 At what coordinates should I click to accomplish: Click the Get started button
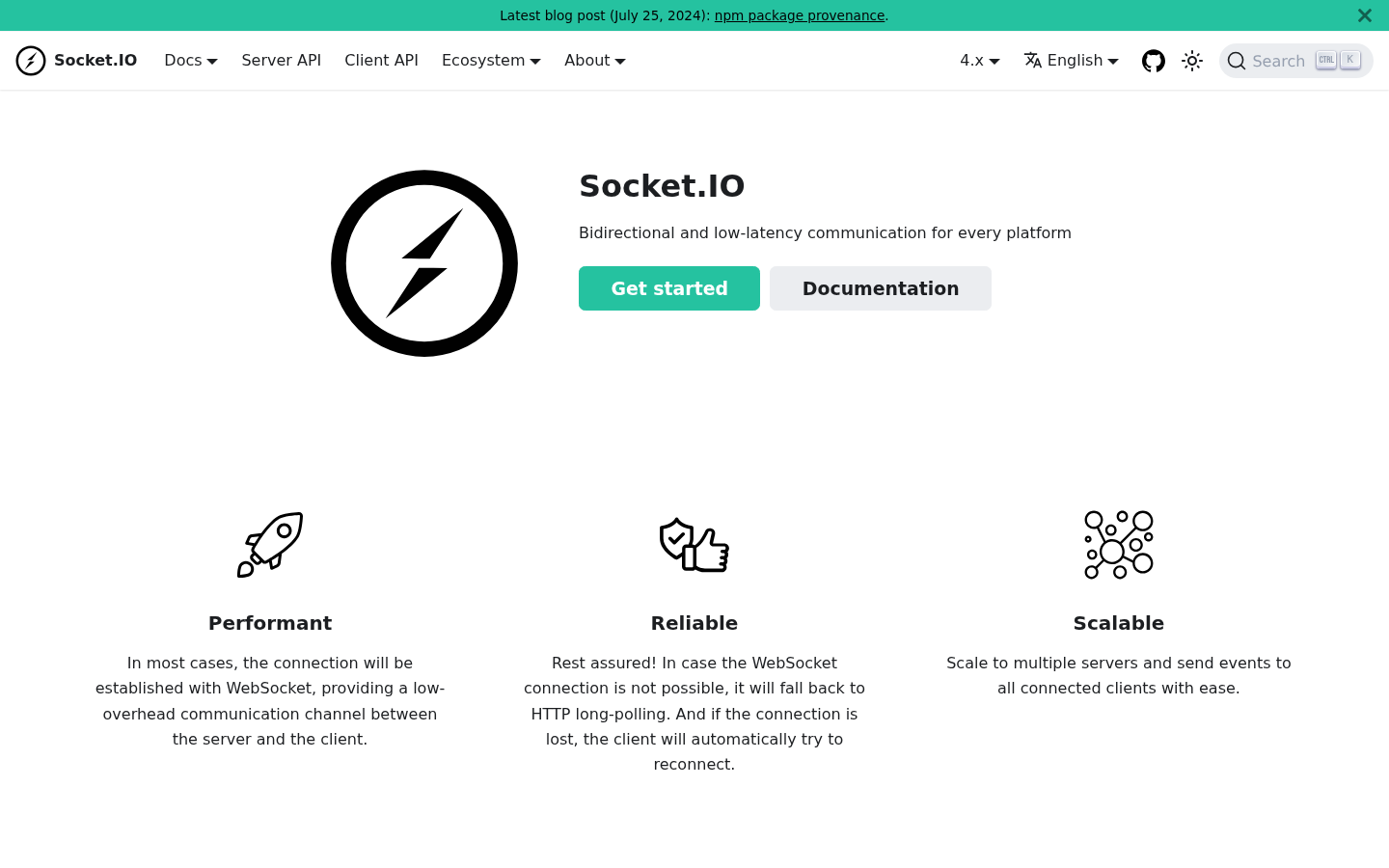(x=669, y=288)
